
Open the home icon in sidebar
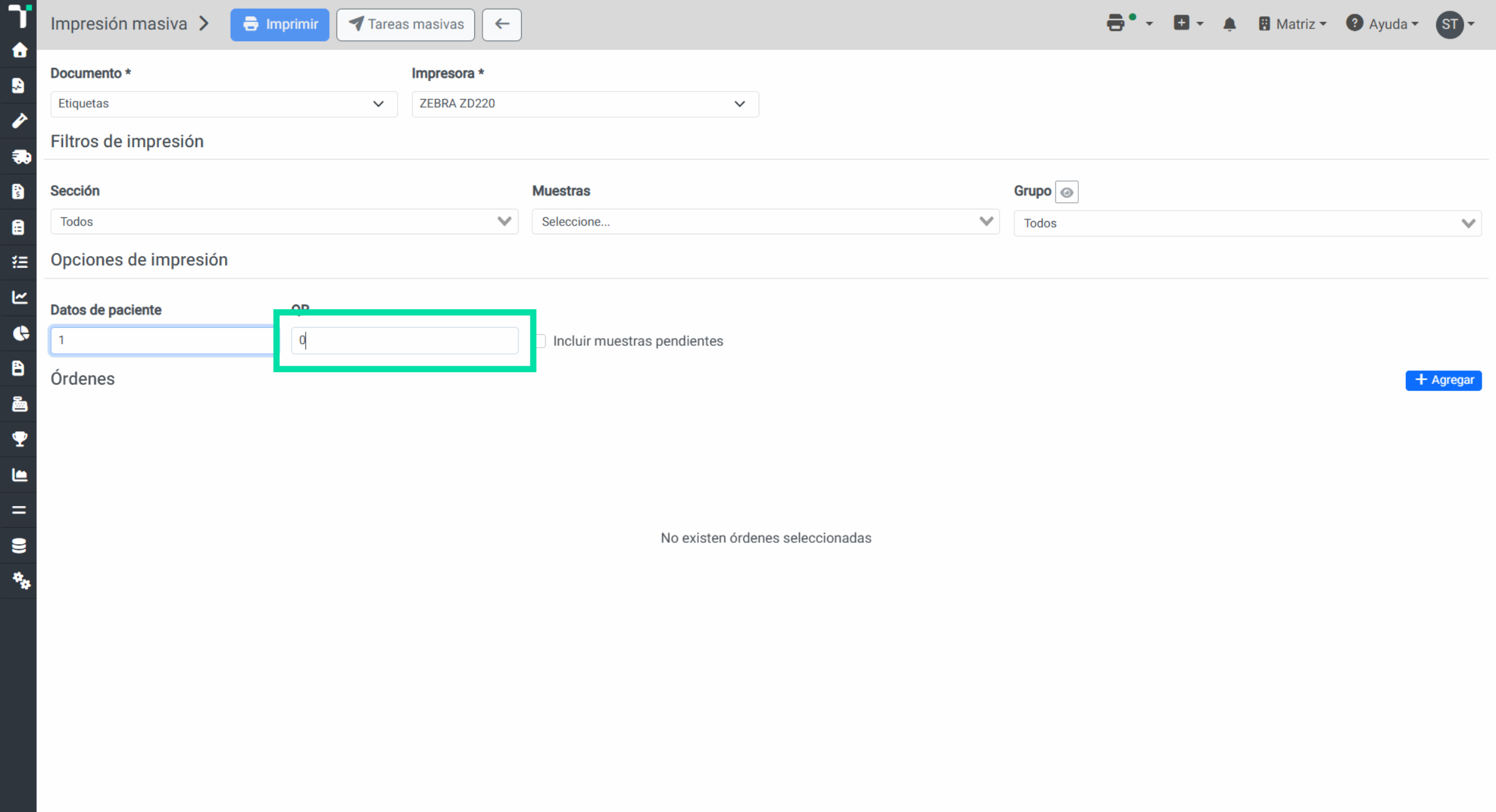tap(19, 50)
